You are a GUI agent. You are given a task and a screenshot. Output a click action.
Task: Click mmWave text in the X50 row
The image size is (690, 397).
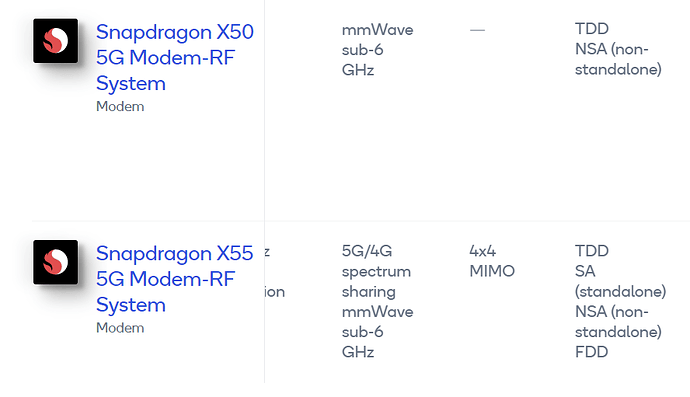pos(378,30)
